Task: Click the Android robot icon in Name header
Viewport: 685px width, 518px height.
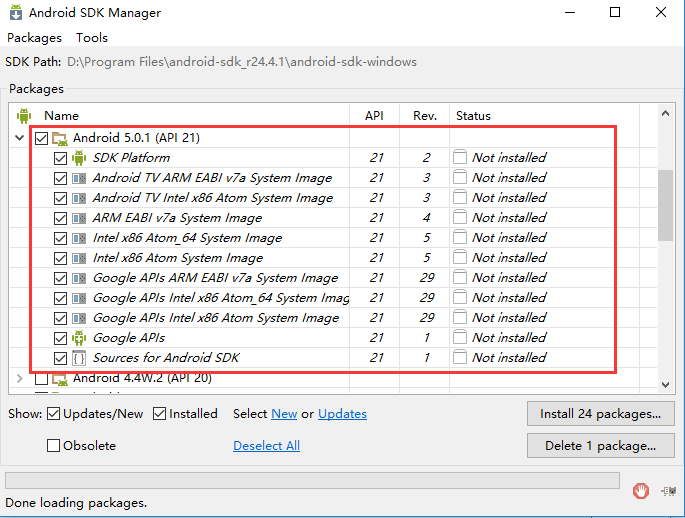Action: click(x=24, y=116)
